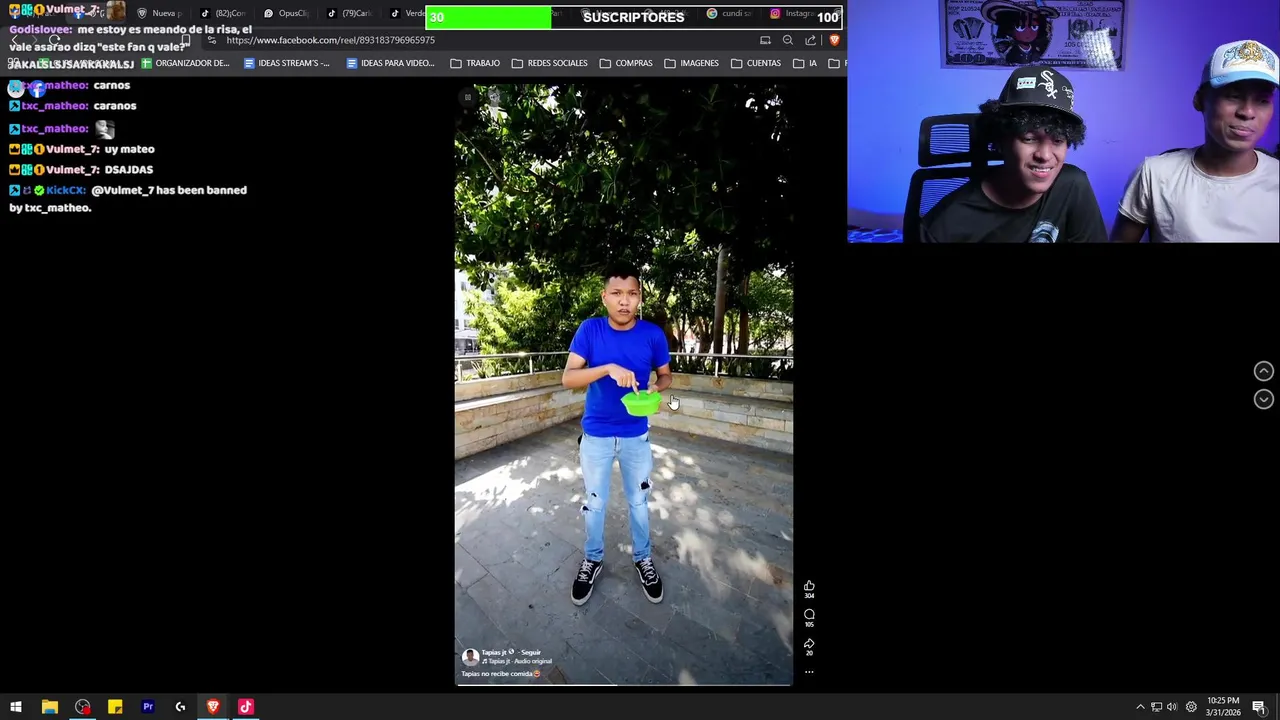Switch to the TikTok '(79)Carl' tab
This screenshot has height=720, width=1280.
pos(350,13)
